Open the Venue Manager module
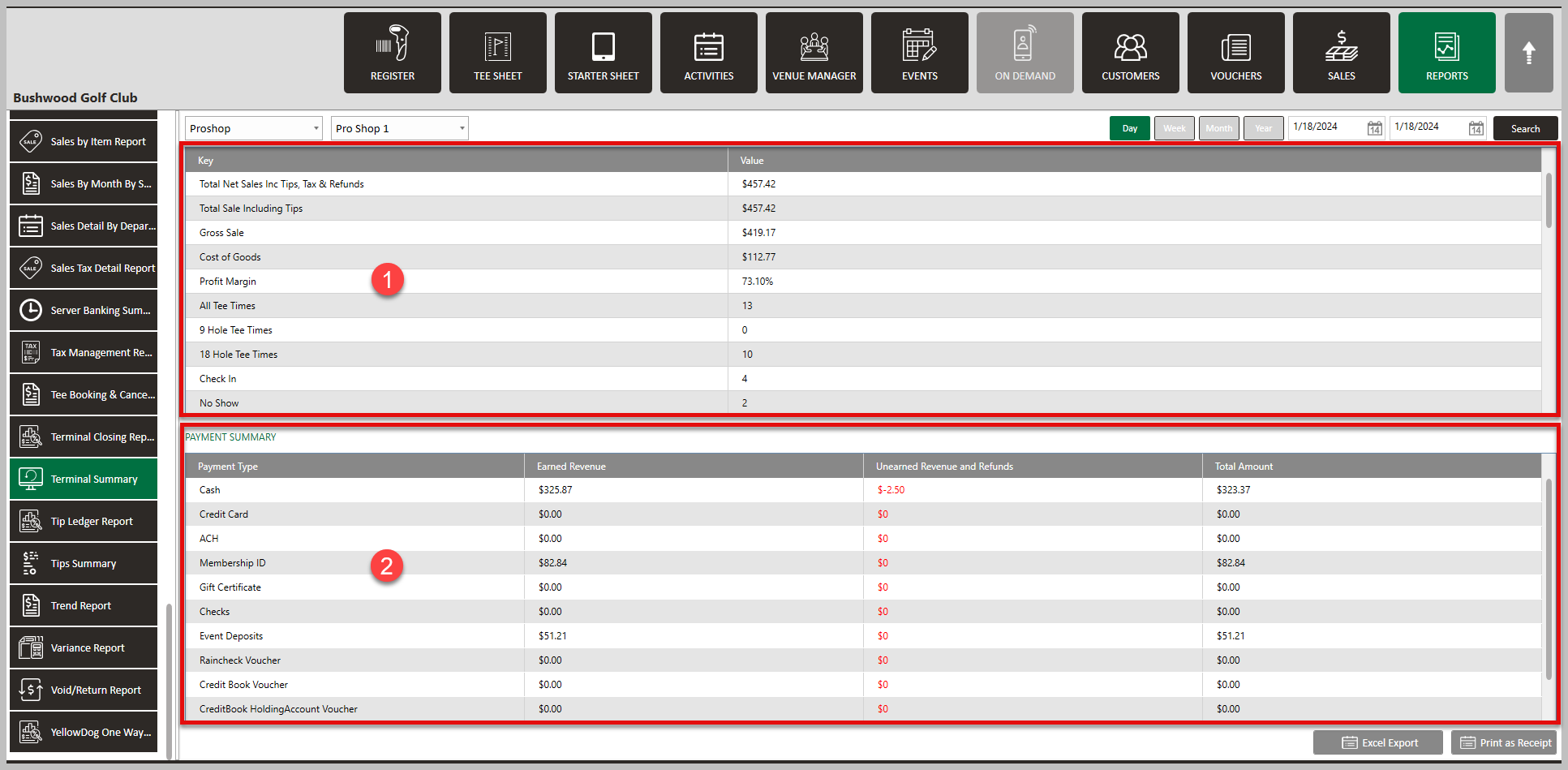The image size is (1568, 770). coord(814,53)
